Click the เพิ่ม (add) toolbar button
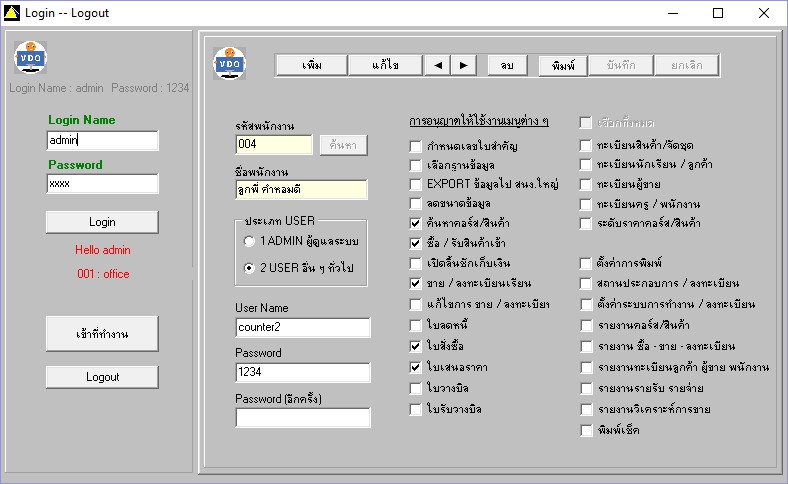The image size is (788, 484). pos(312,65)
